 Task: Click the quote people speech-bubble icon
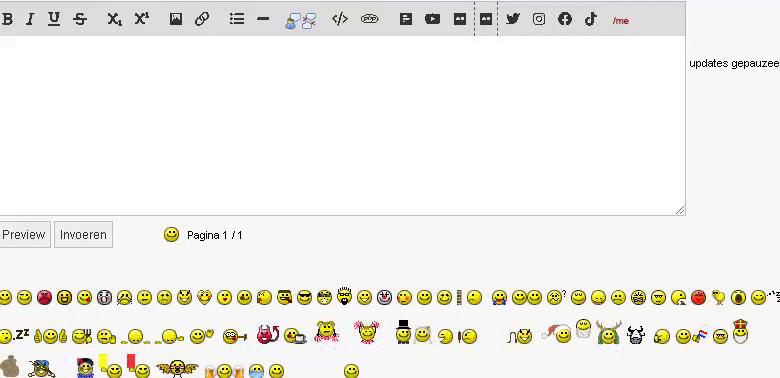click(301, 20)
